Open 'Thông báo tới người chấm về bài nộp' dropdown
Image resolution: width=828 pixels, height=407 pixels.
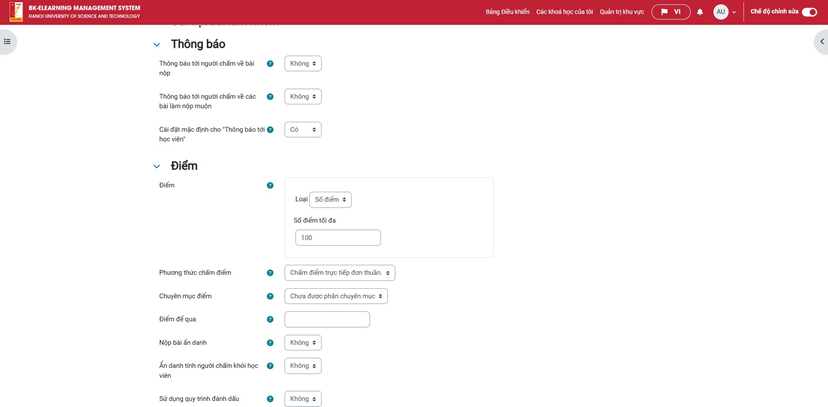(303, 63)
